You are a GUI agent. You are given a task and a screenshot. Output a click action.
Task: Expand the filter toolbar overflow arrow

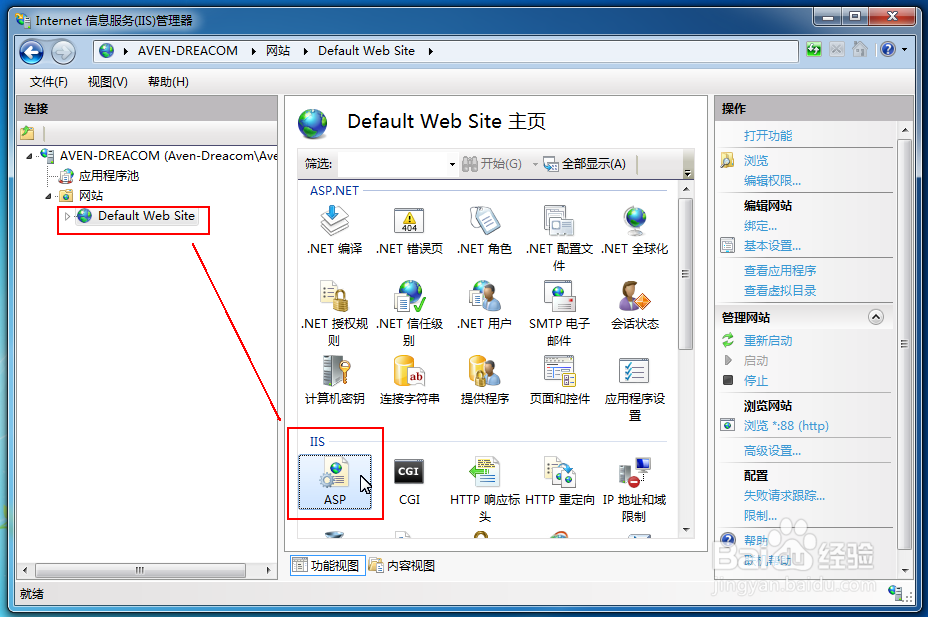[687, 173]
